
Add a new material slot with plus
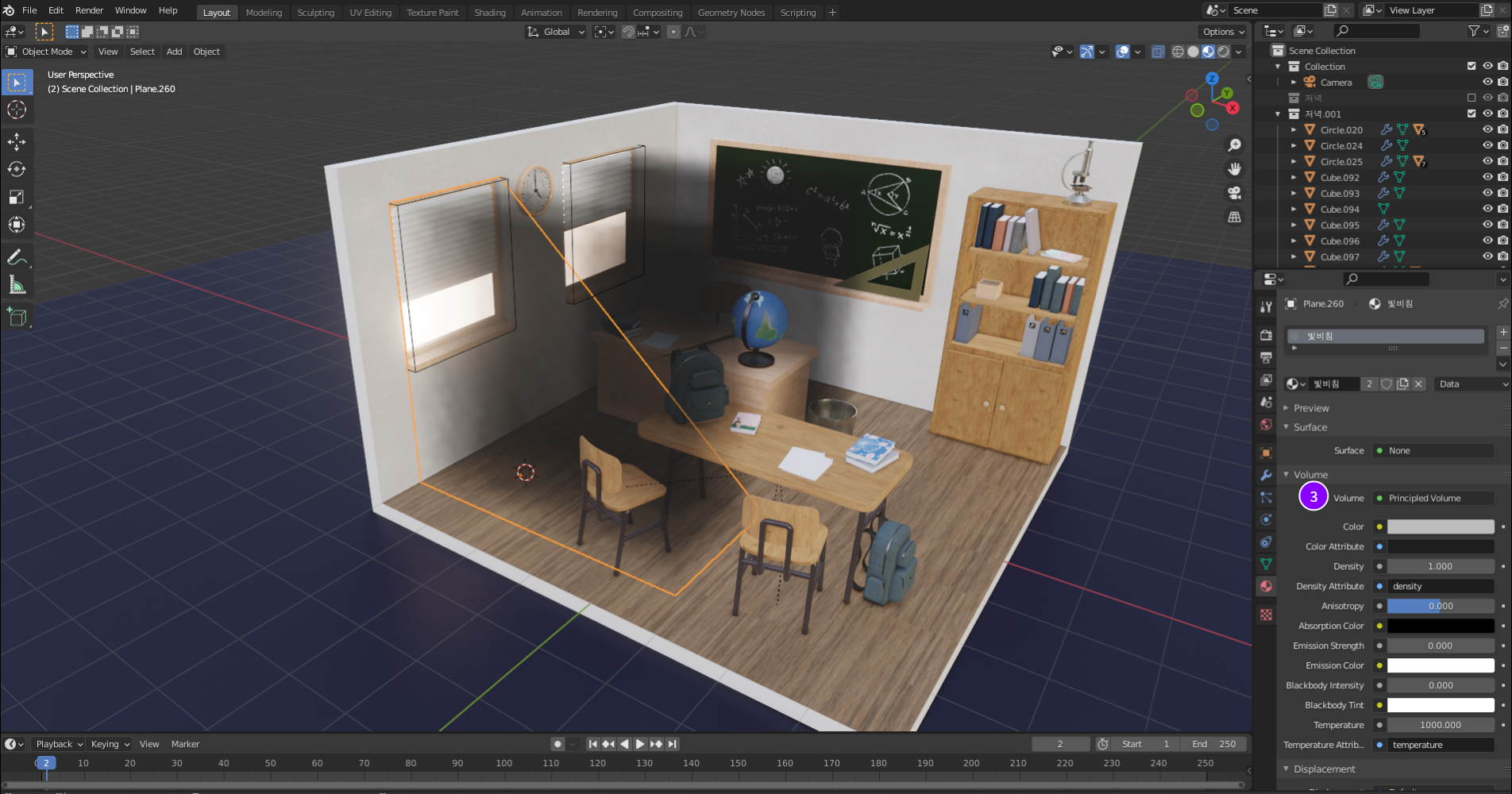[x=1502, y=332]
